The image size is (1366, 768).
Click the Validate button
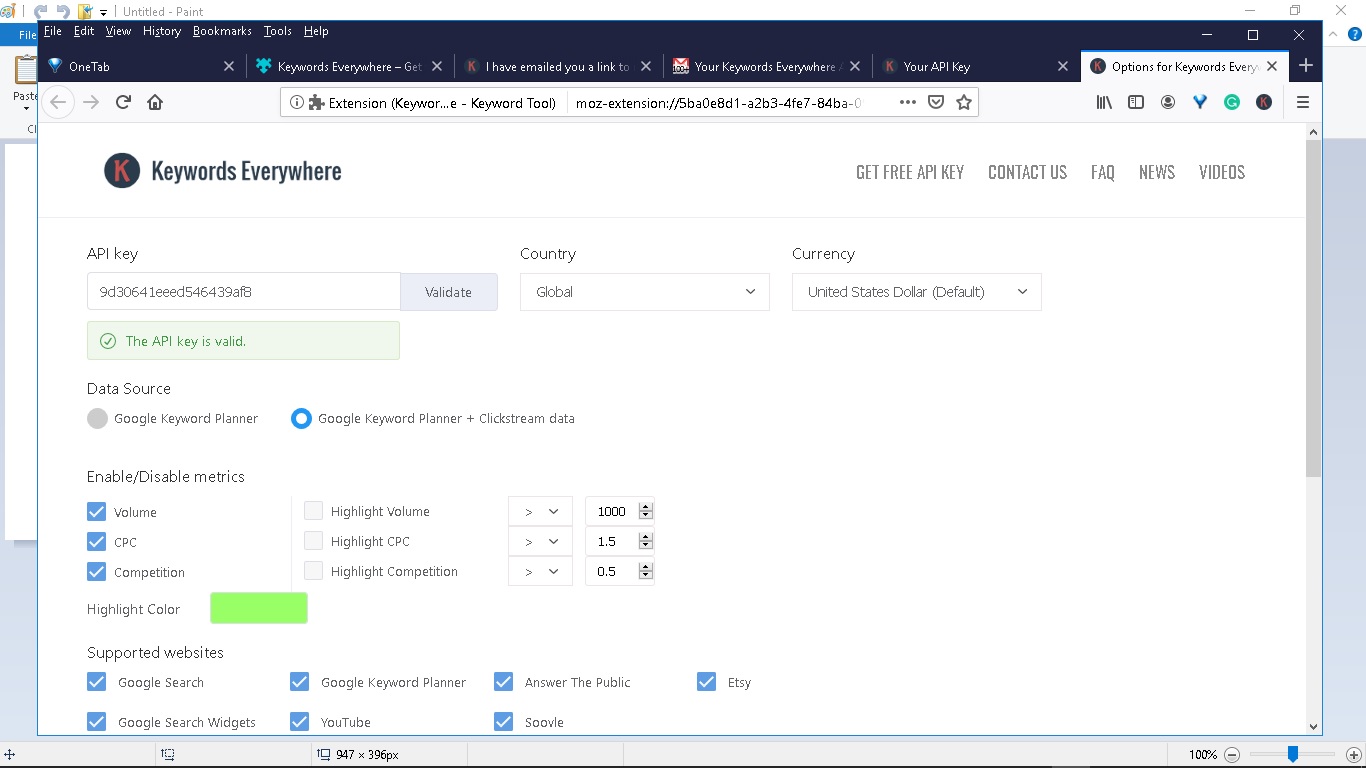pyautogui.click(x=448, y=292)
